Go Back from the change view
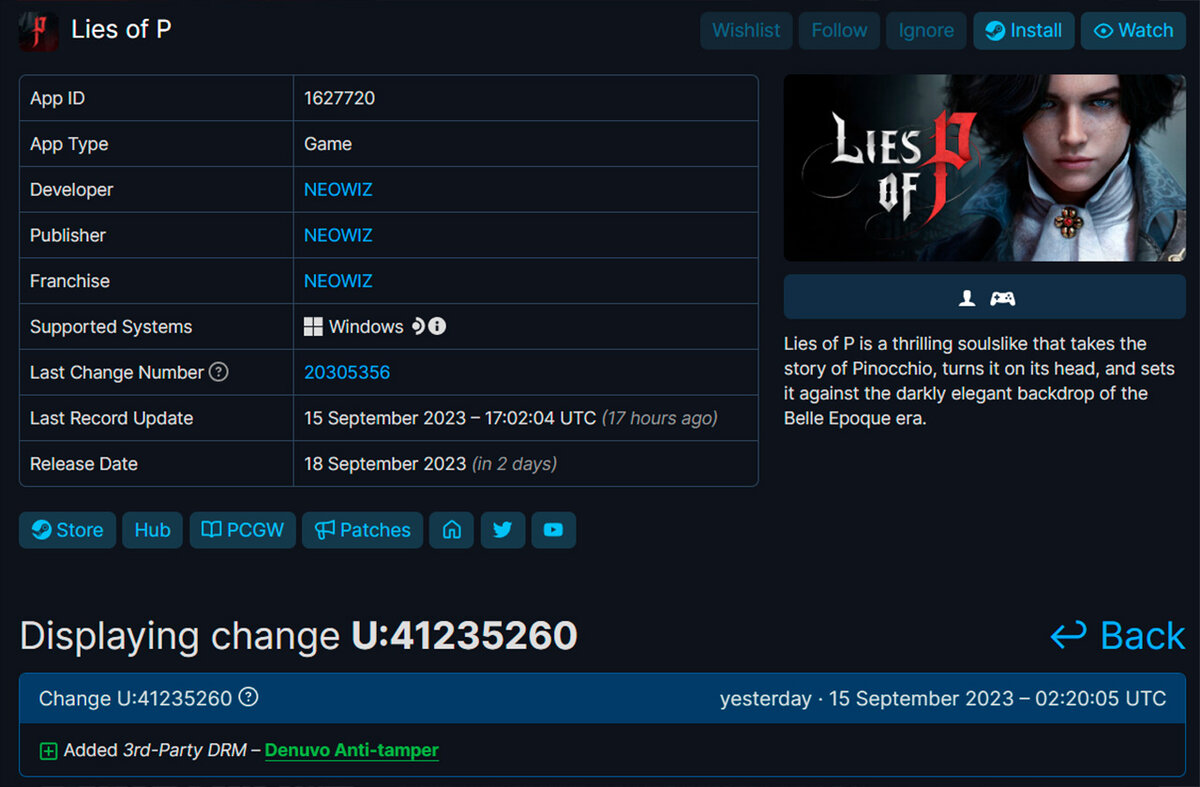 click(x=1118, y=636)
